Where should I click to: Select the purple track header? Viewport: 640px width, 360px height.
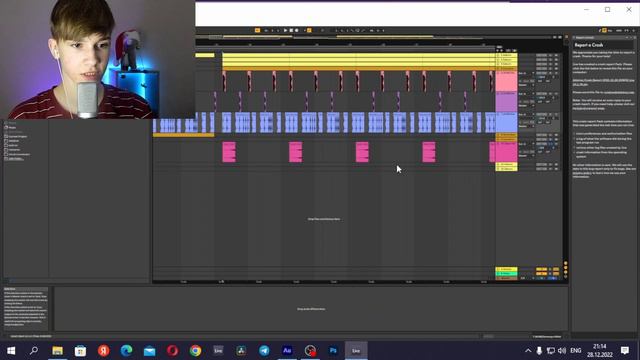click(506, 102)
